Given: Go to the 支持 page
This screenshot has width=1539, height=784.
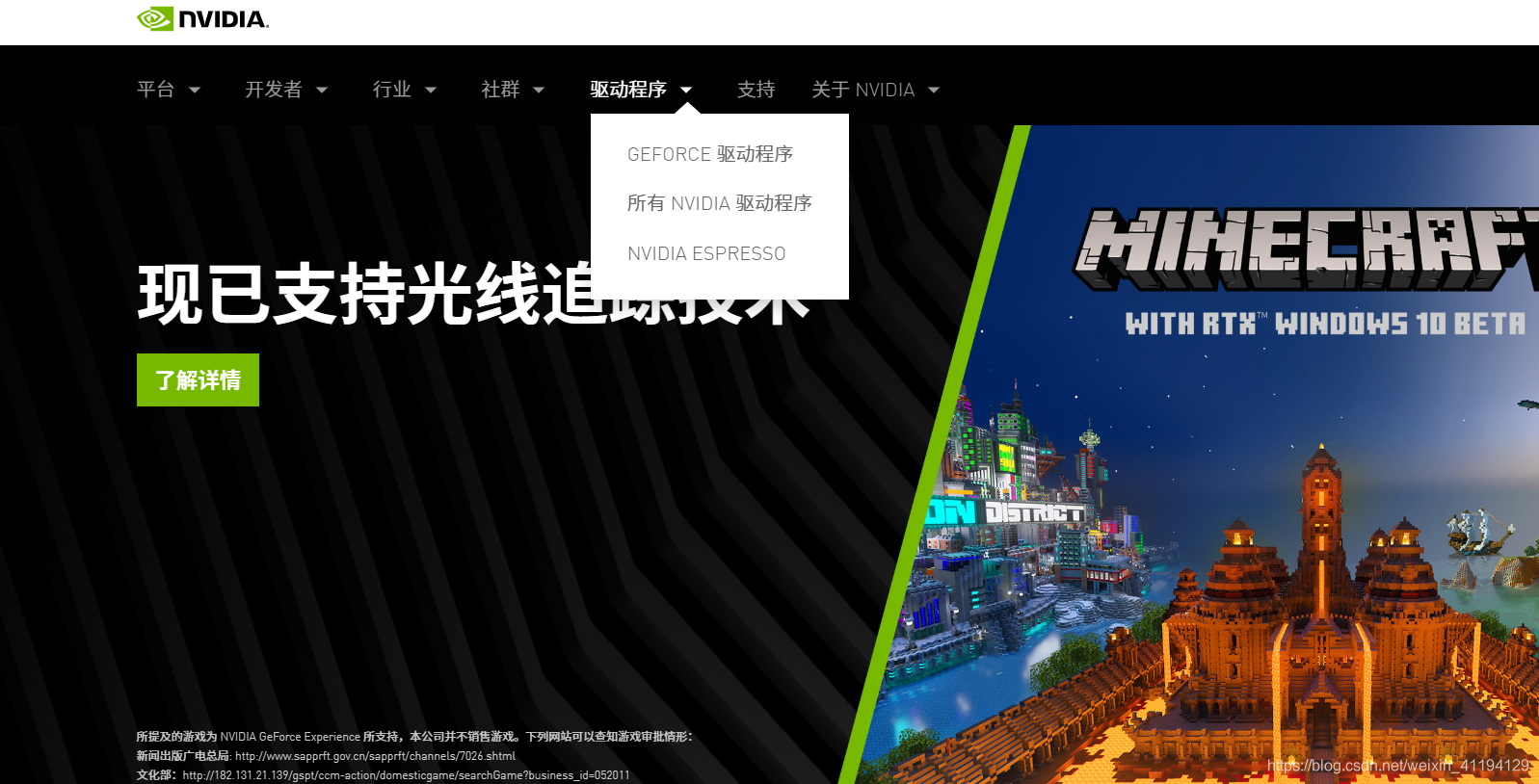Looking at the screenshot, I should point(756,90).
